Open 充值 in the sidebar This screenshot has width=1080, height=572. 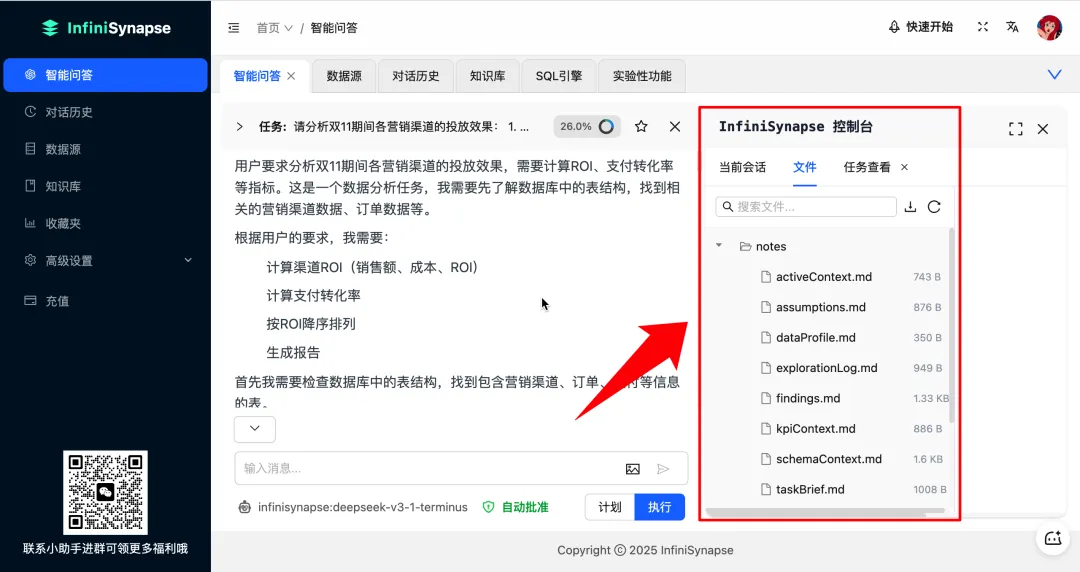(105, 300)
